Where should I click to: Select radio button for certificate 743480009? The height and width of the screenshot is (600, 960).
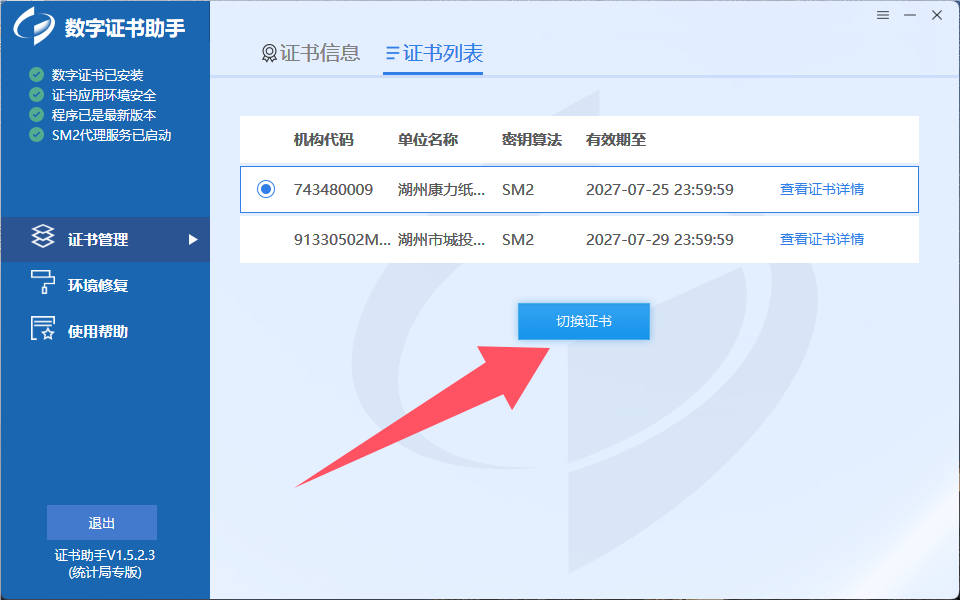click(x=266, y=189)
